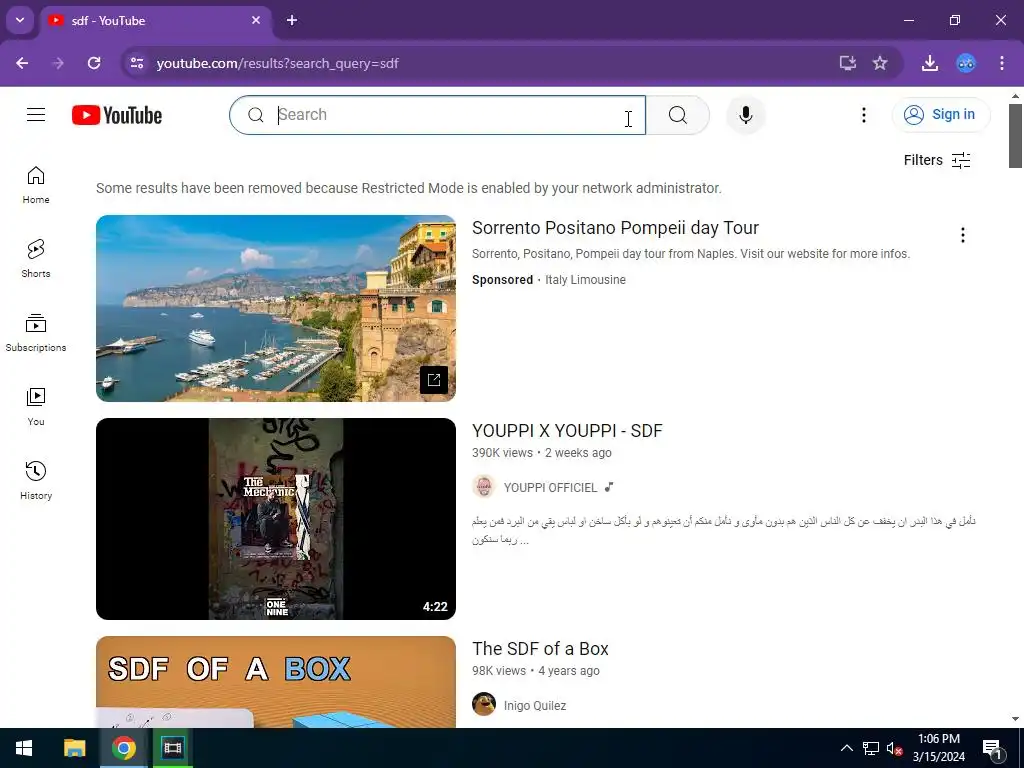This screenshot has width=1024, height=768.
Task: Open YOUPPI OFFICIEL channel avatar
Action: [484, 487]
